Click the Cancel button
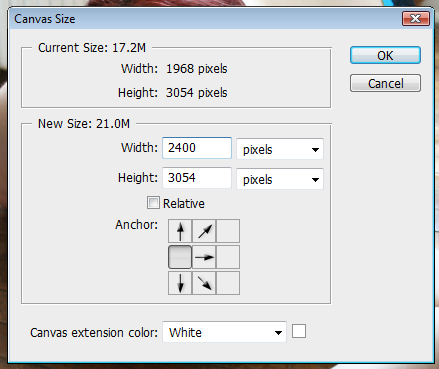Image resolution: width=439 pixels, height=369 pixels. [385, 83]
